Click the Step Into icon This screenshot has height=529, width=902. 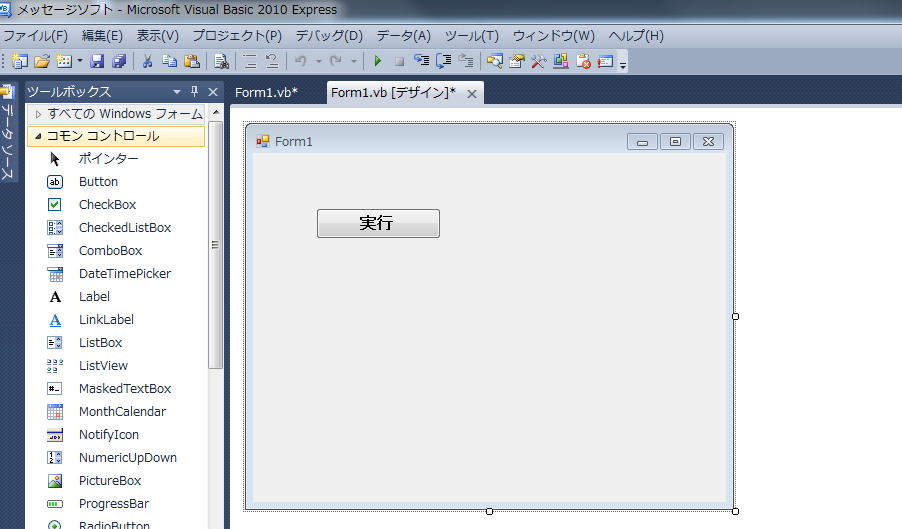coord(422,61)
